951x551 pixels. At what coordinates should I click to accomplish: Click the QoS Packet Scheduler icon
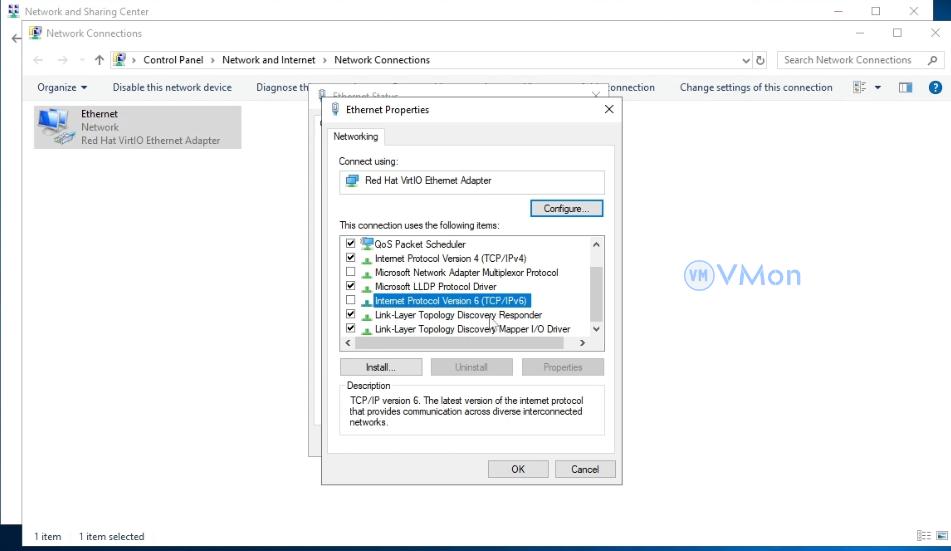pos(366,244)
